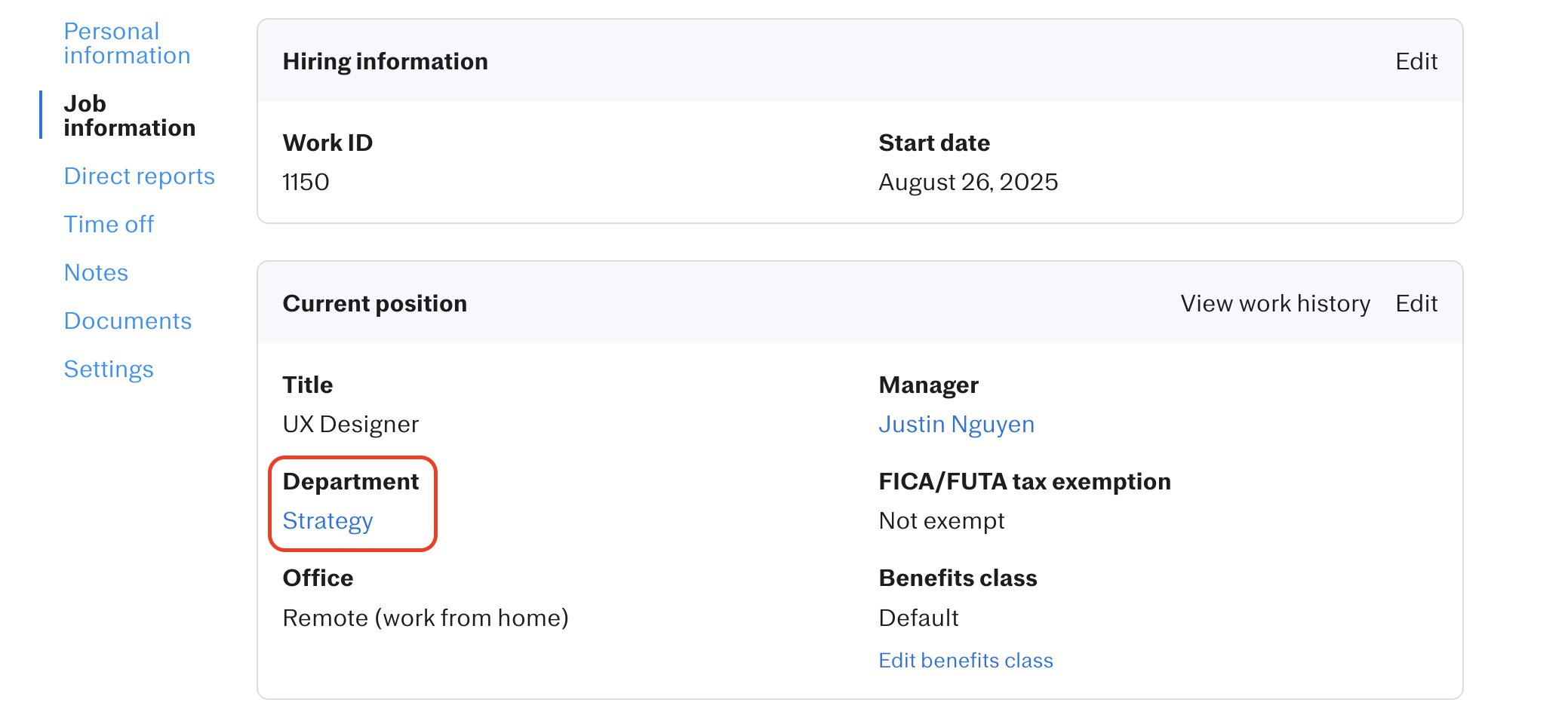Edit the Current position card
Viewport: 1568px width, 724px height.
[1416, 304]
